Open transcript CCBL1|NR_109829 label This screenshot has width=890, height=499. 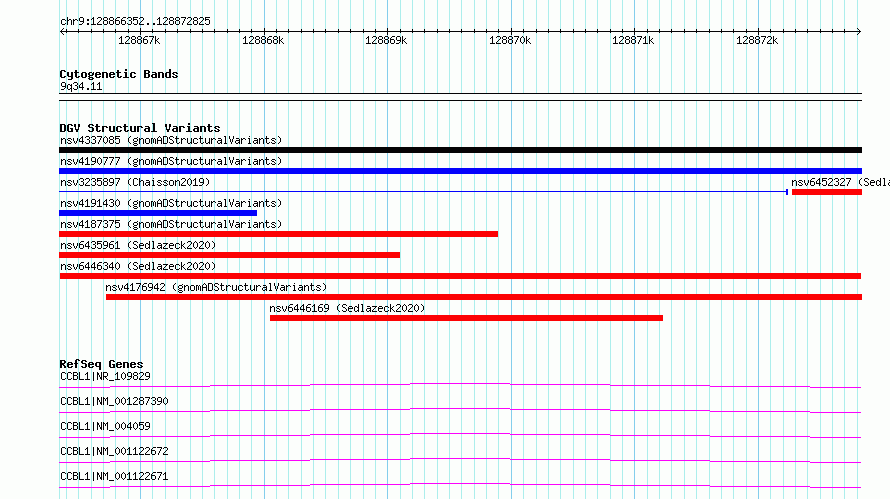tap(105, 376)
